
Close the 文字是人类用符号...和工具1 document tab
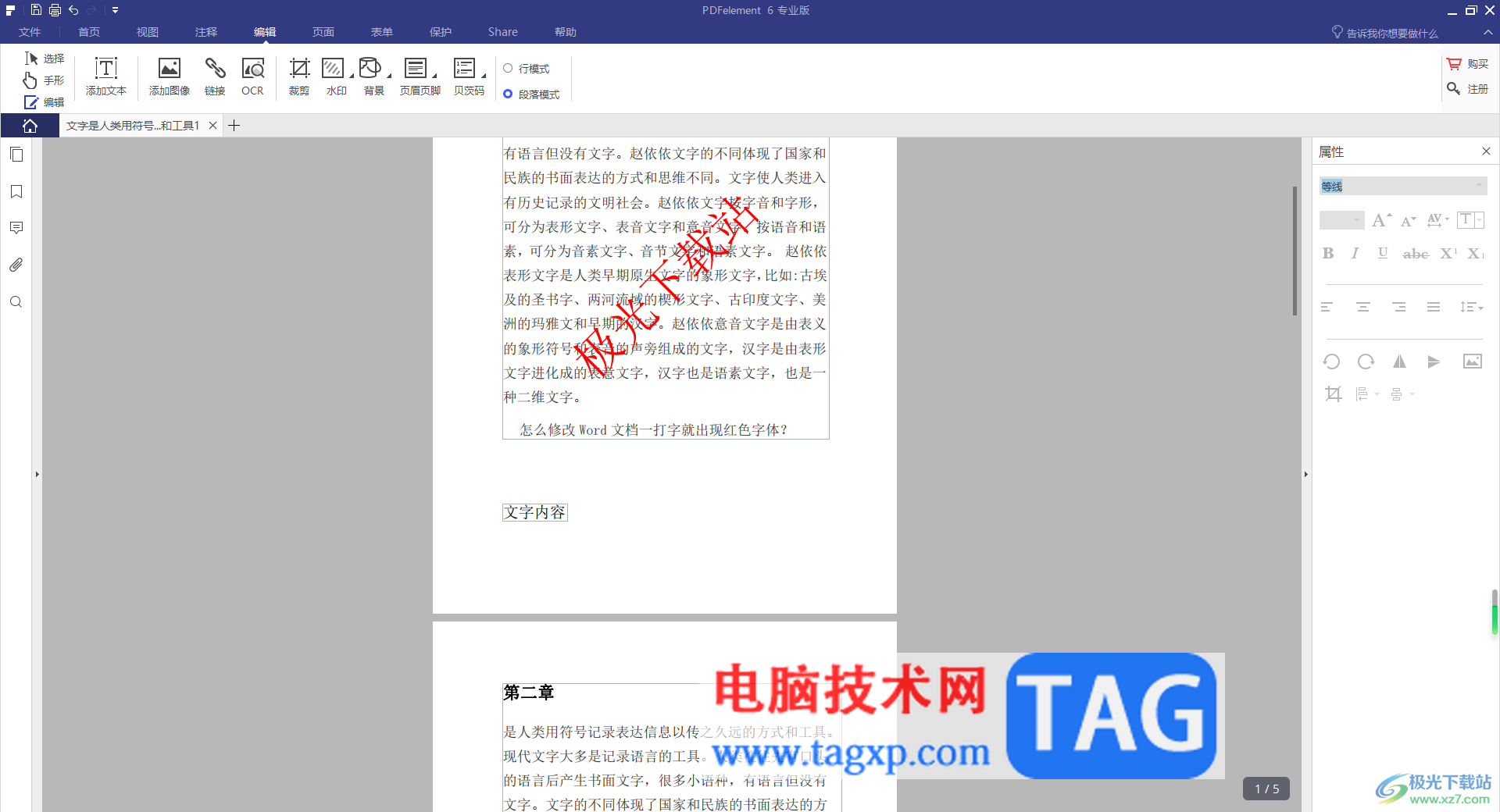(x=212, y=126)
